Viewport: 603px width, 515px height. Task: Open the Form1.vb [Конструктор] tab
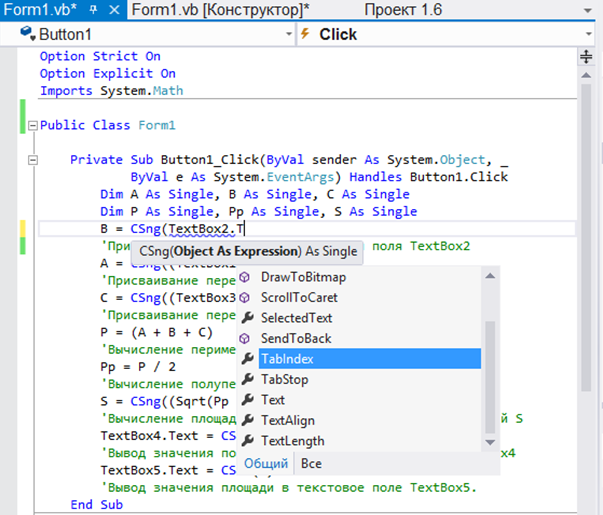click(220, 10)
